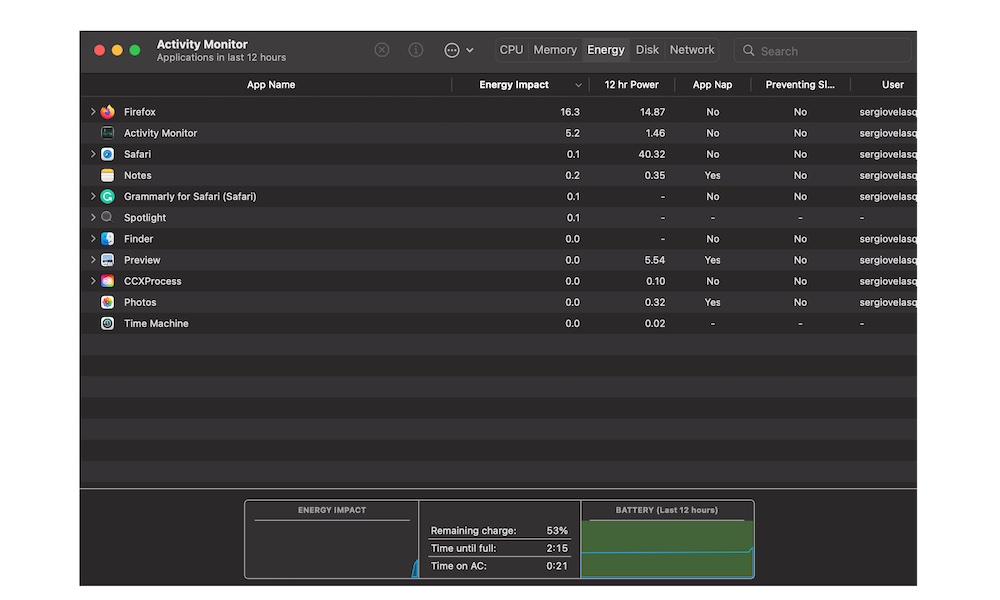Click the Search input field
Viewport: 1000px width, 600px height.
click(x=823, y=50)
